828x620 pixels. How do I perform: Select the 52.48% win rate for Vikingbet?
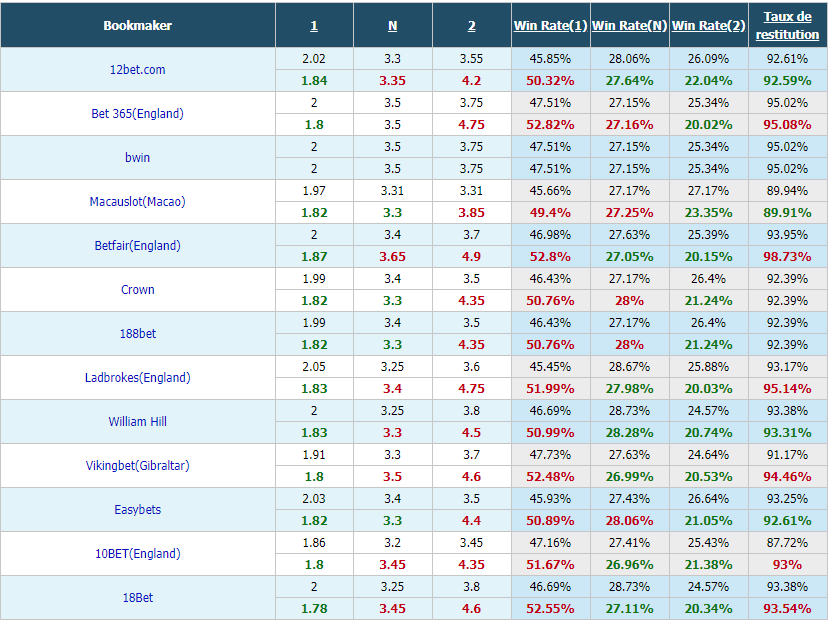tap(550, 476)
